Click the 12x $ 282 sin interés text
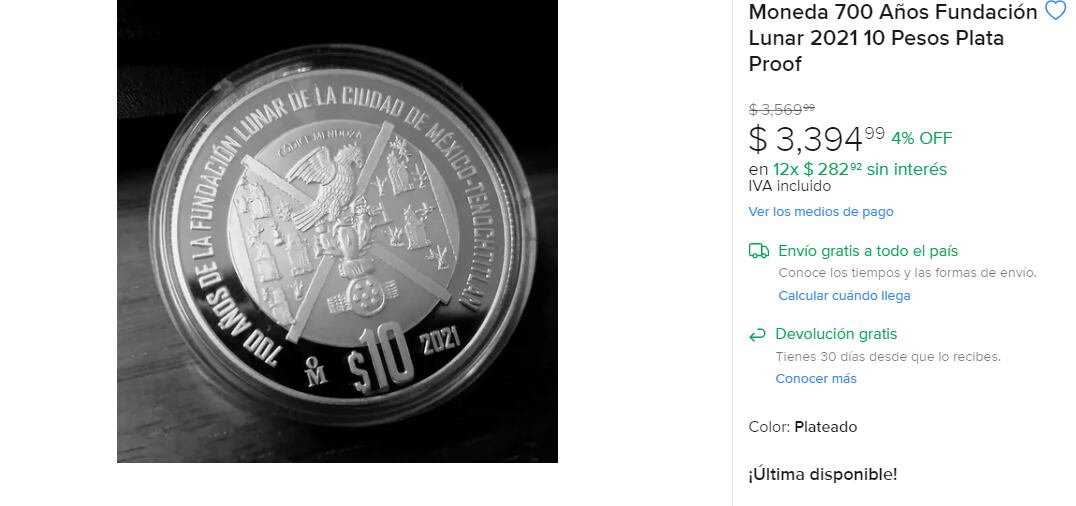The height and width of the screenshot is (506, 1076). tap(860, 169)
